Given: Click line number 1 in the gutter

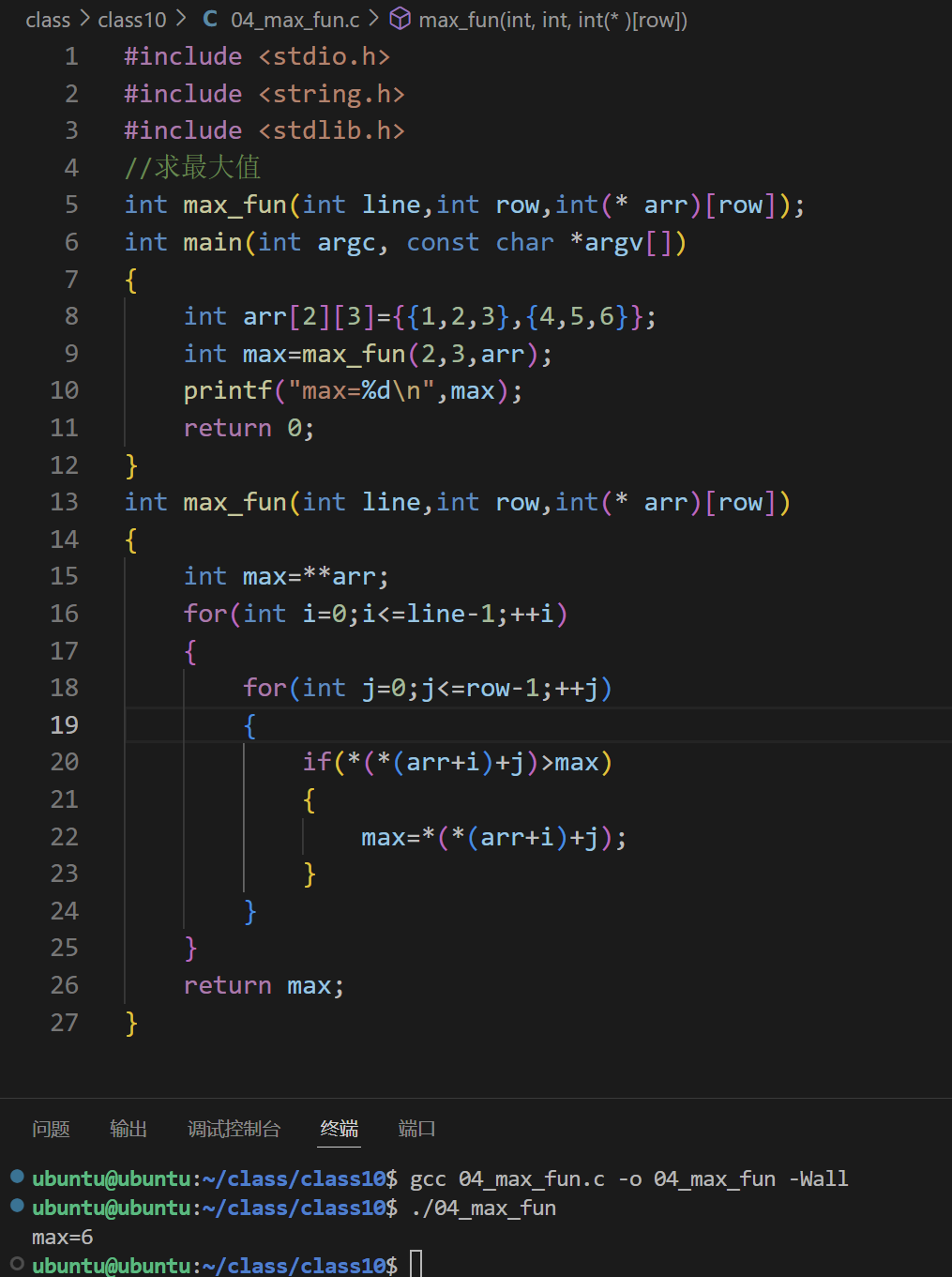Looking at the screenshot, I should [71, 56].
